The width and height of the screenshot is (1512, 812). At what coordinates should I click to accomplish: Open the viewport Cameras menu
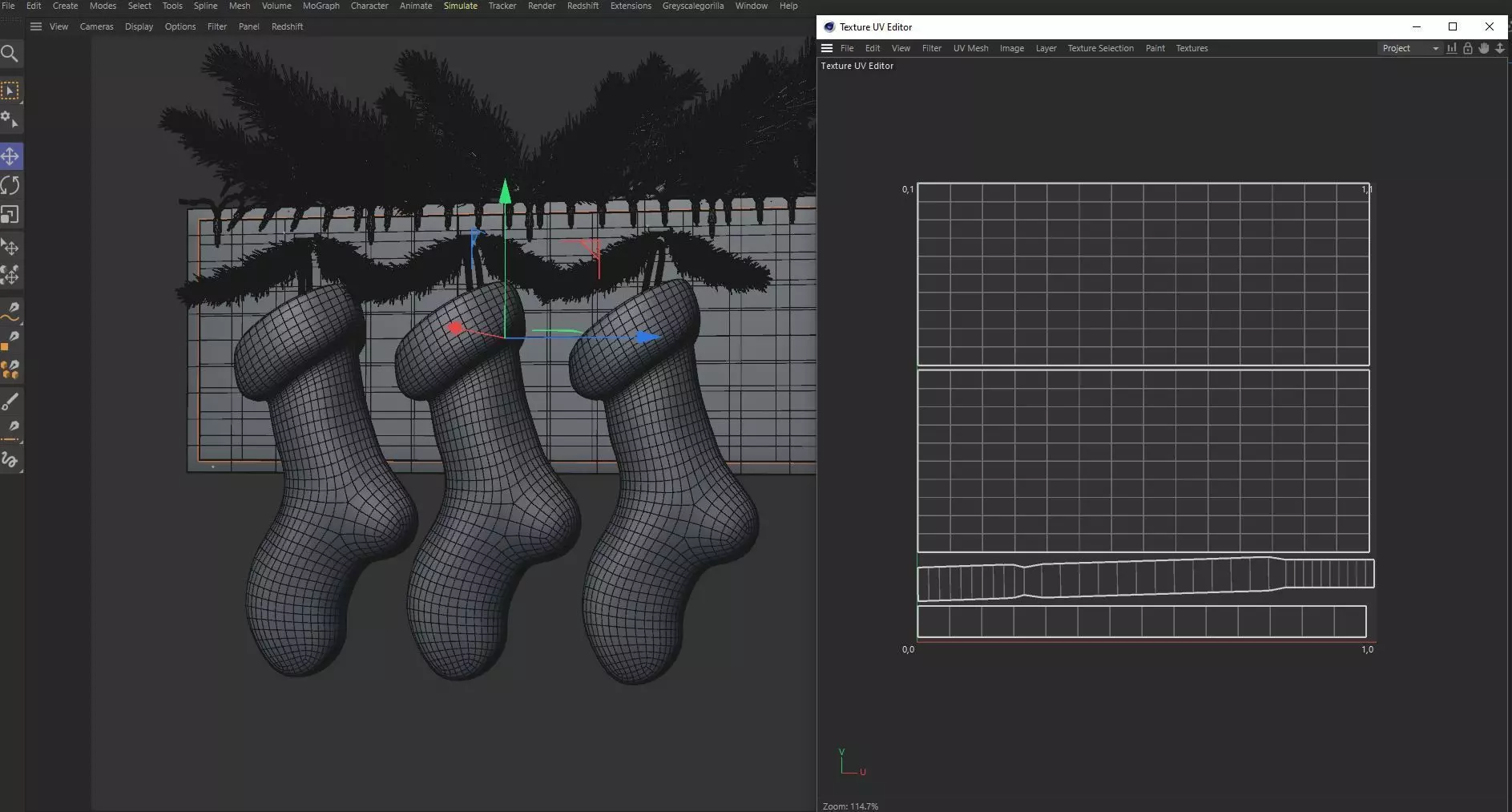pyautogui.click(x=97, y=26)
